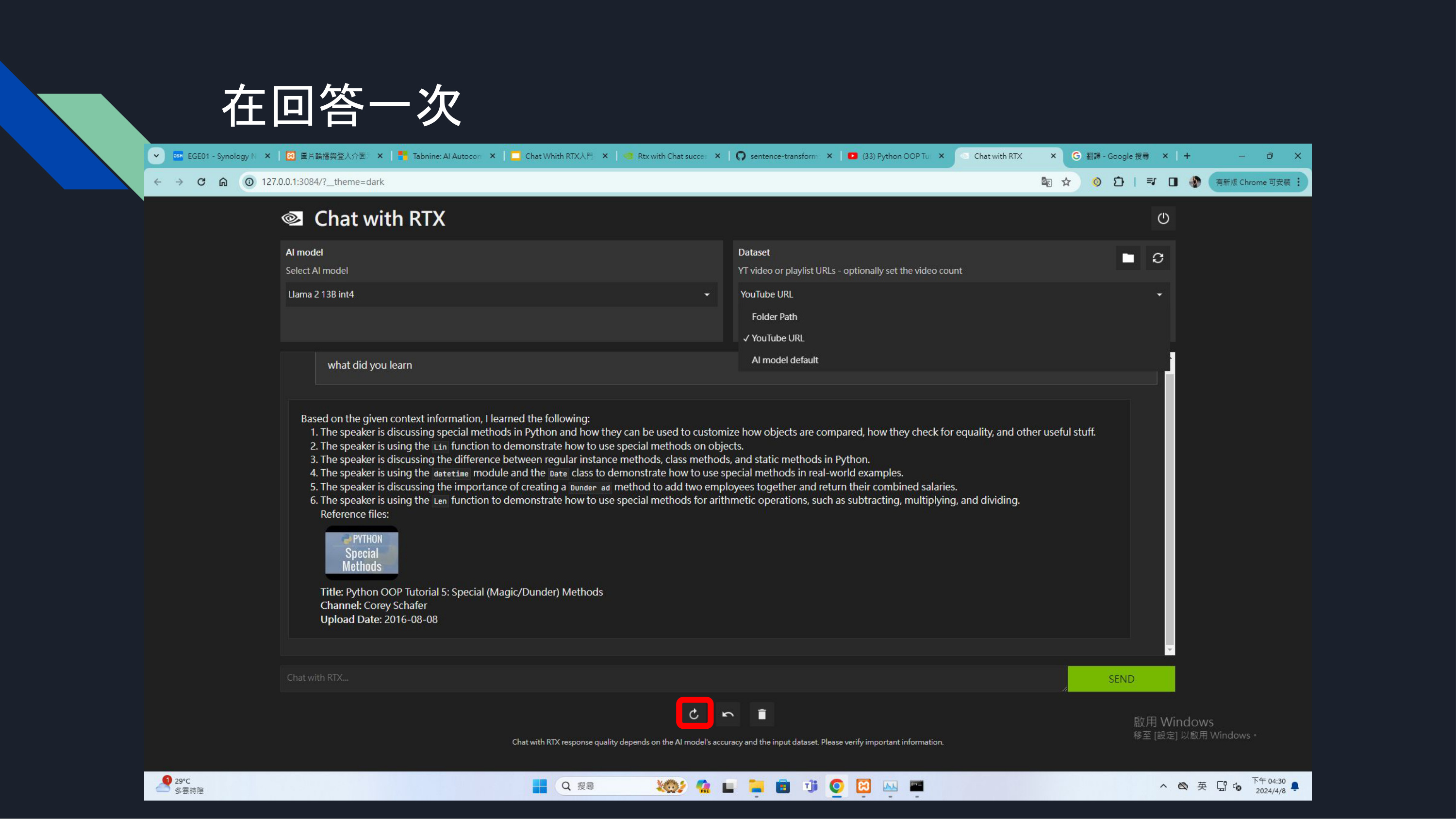Click the Upload Date 2016-08-08 text

click(x=379, y=619)
